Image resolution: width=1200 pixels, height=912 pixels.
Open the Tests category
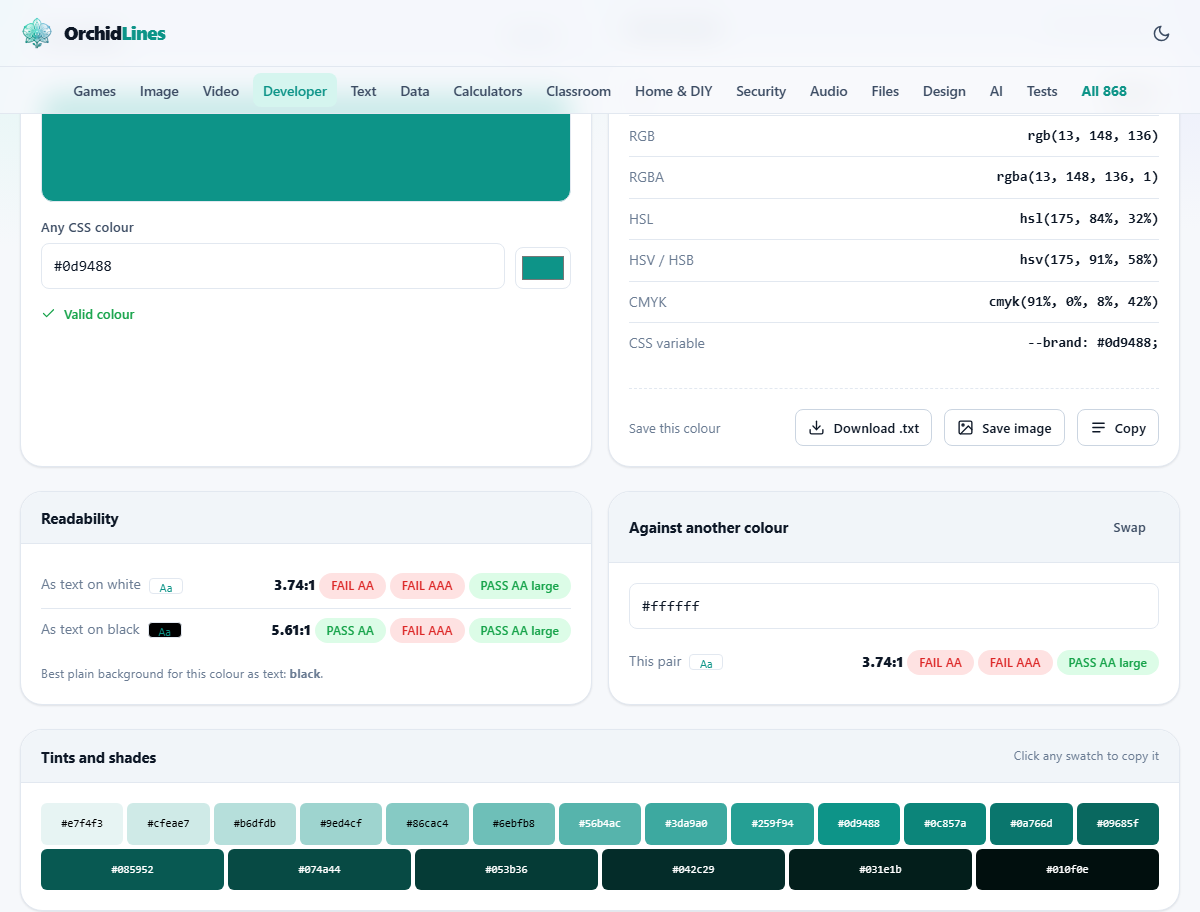pyautogui.click(x=1042, y=91)
